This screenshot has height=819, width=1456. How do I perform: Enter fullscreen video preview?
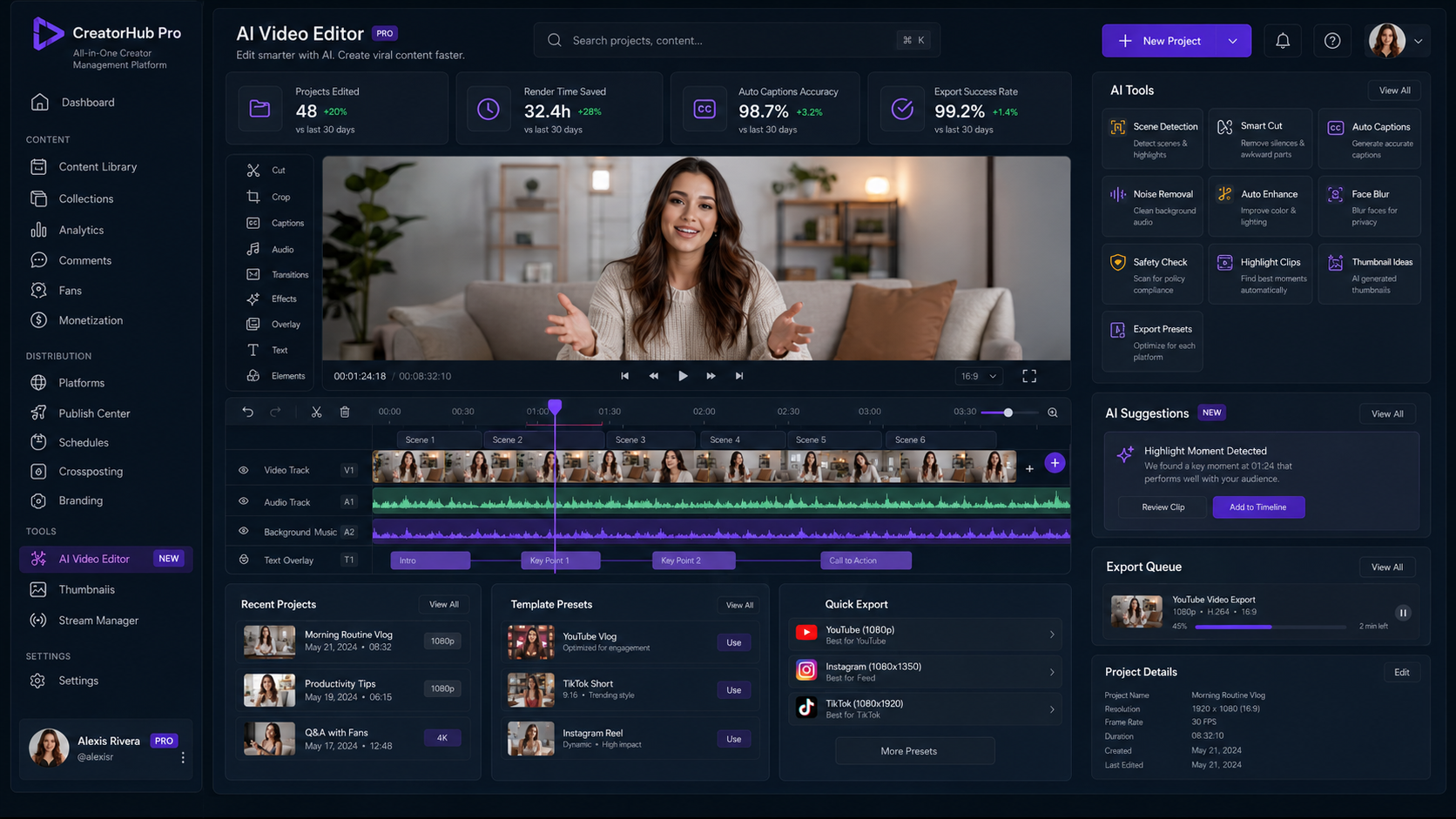point(1029,376)
